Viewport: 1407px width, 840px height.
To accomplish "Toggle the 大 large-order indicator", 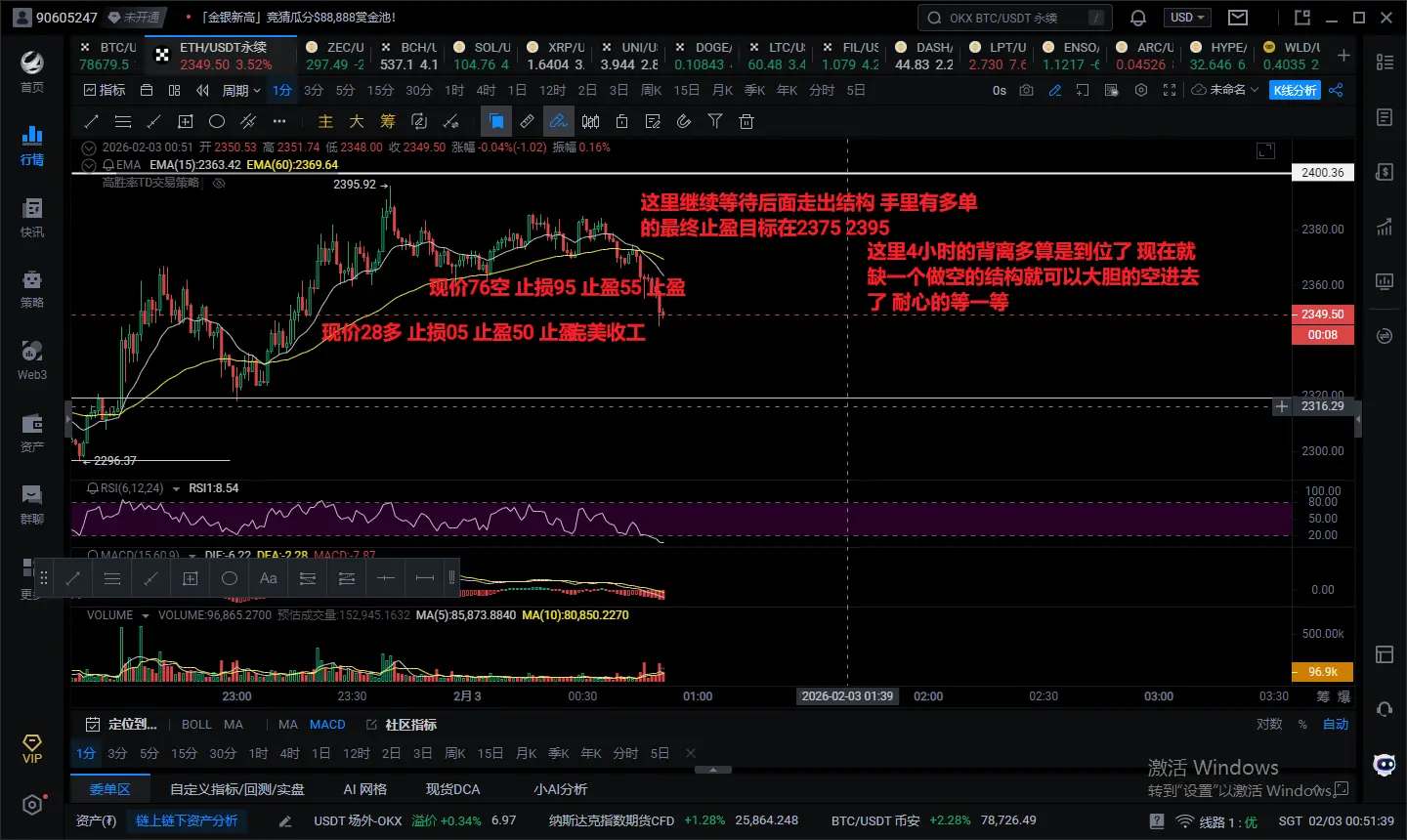I will 357,121.
